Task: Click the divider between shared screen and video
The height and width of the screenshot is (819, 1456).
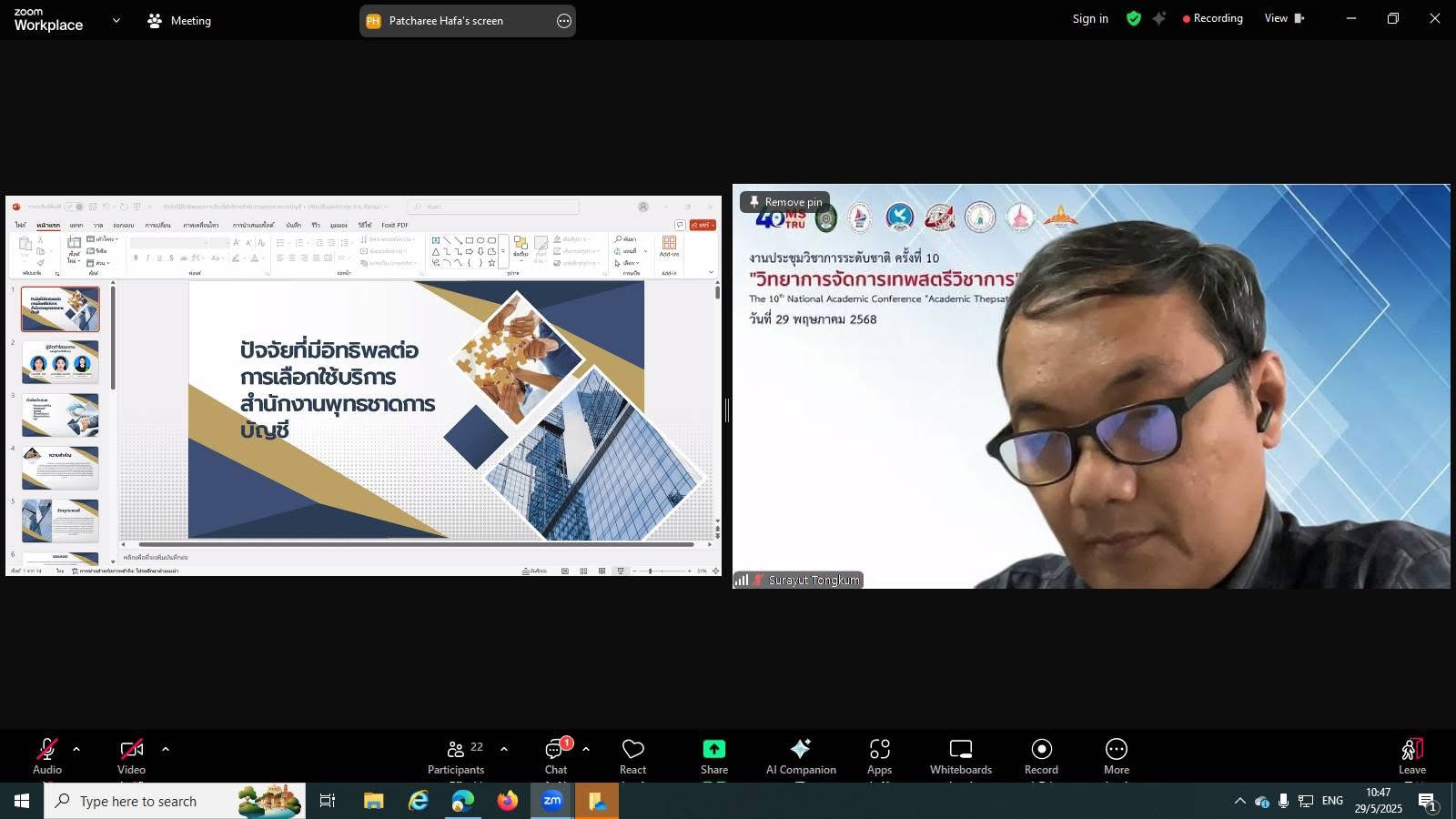Action: pos(727,410)
